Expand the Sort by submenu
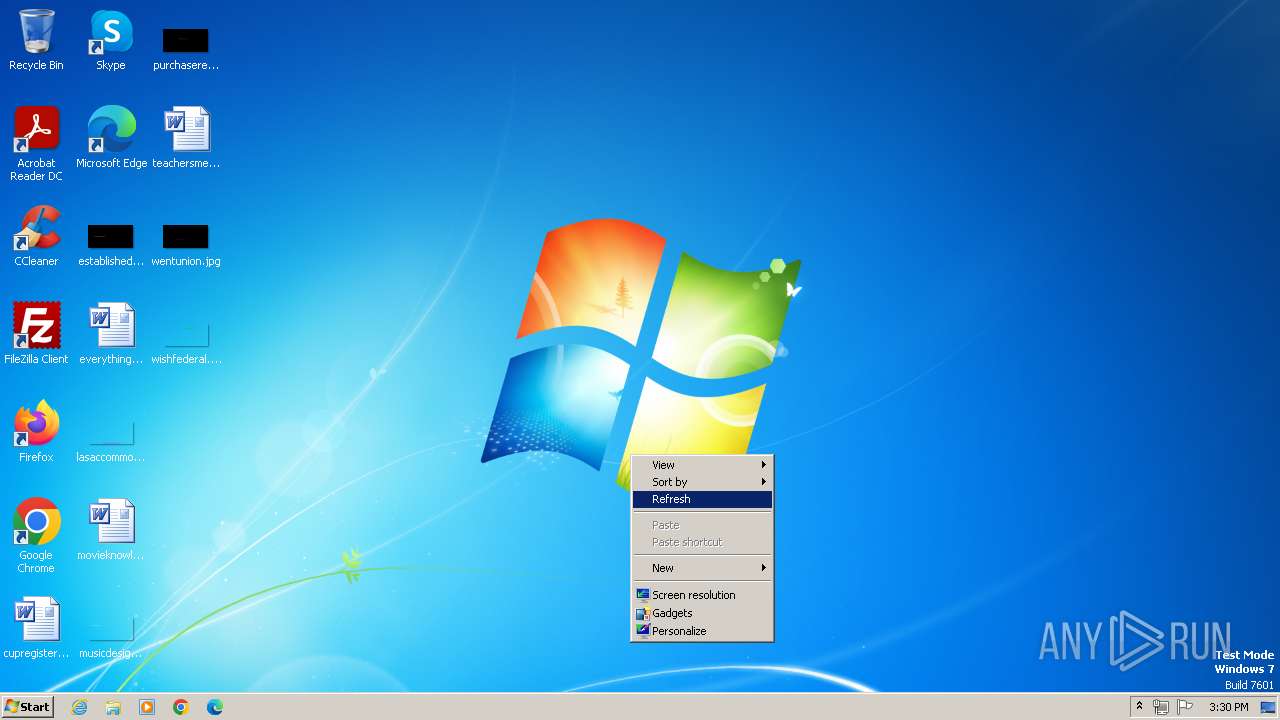This screenshot has height=720, width=1280. pos(702,482)
